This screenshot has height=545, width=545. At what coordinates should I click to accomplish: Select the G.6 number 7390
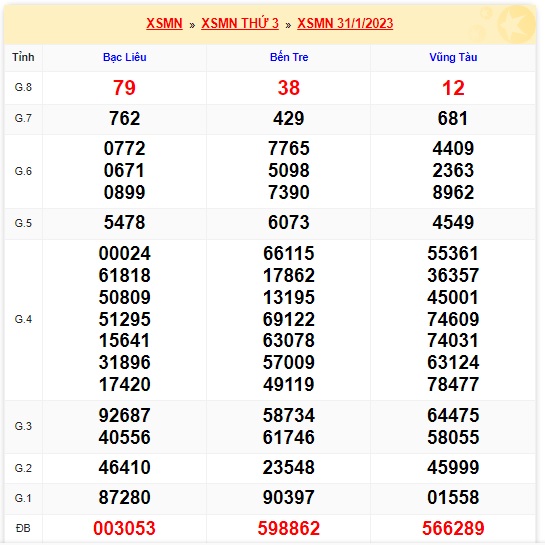(x=289, y=193)
